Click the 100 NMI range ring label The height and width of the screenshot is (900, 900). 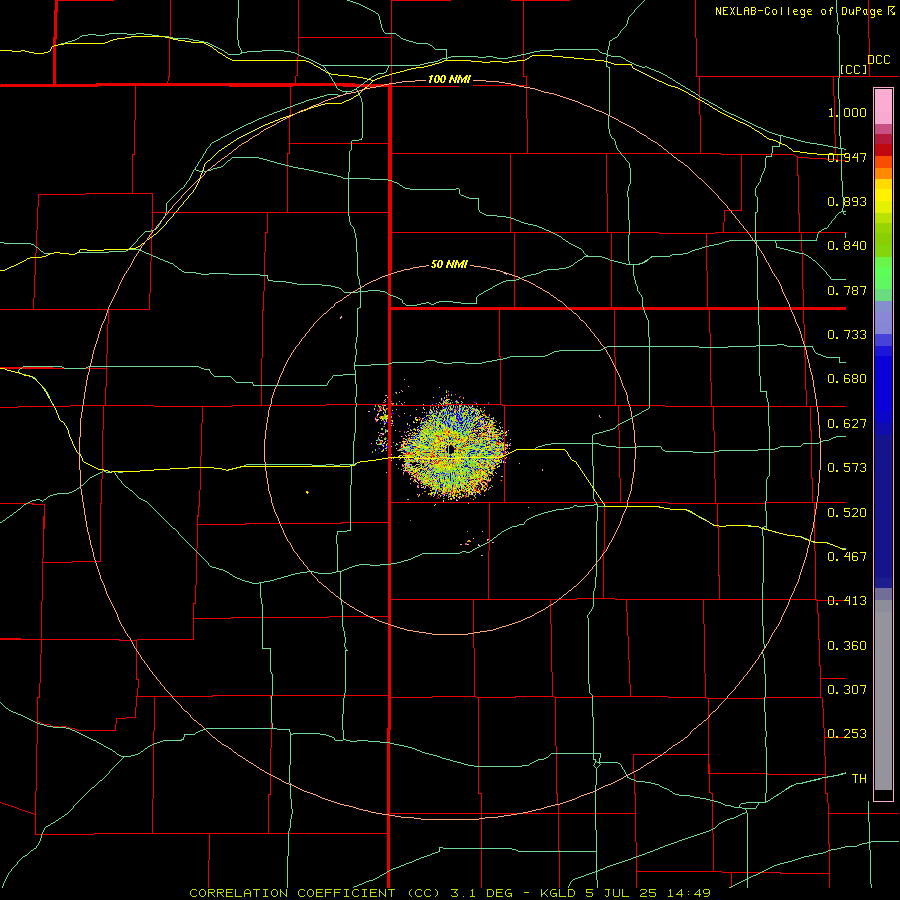pos(449,79)
